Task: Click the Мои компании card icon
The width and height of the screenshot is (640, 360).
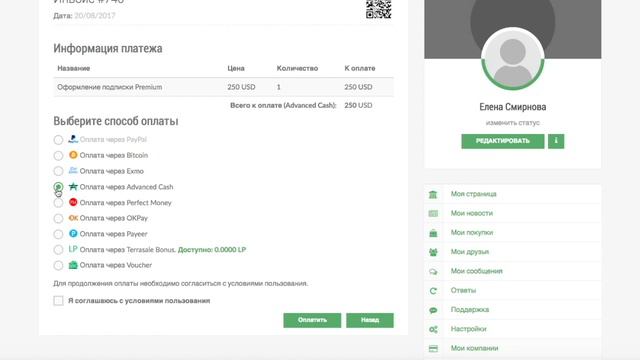Action: click(x=433, y=349)
